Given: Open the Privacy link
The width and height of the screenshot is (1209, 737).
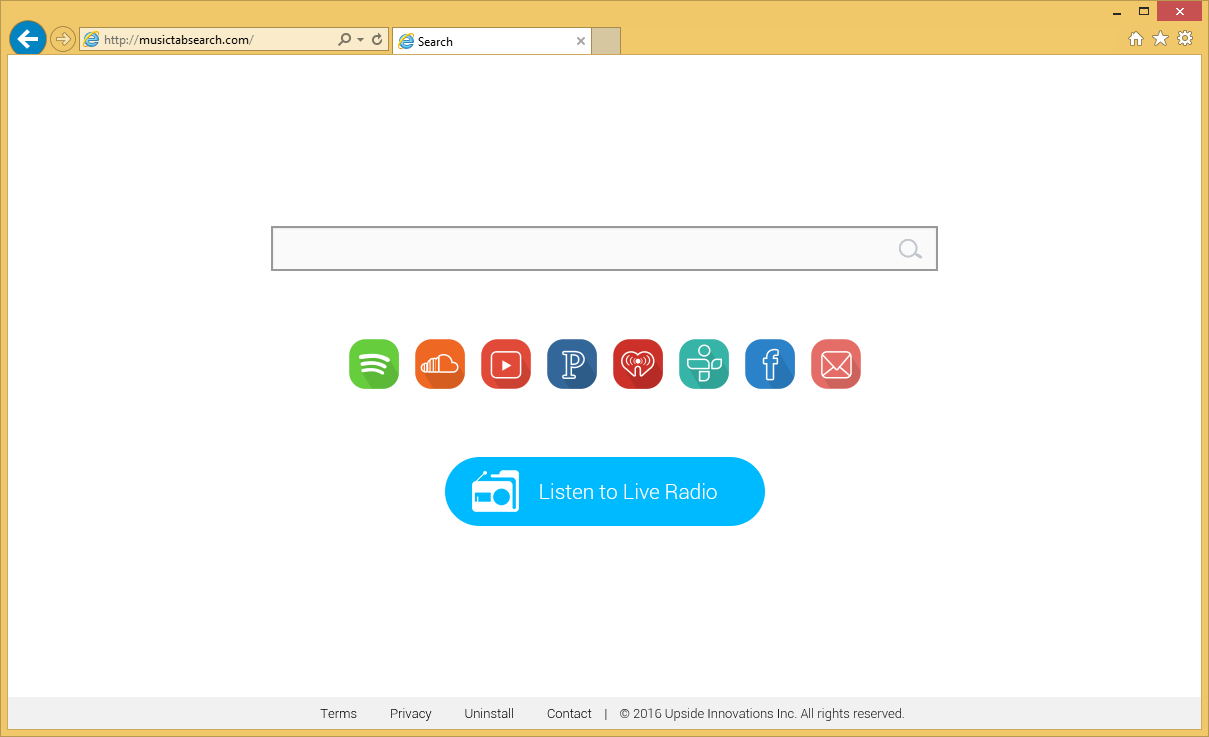Looking at the screenshot, I should (x=411, y=713).
